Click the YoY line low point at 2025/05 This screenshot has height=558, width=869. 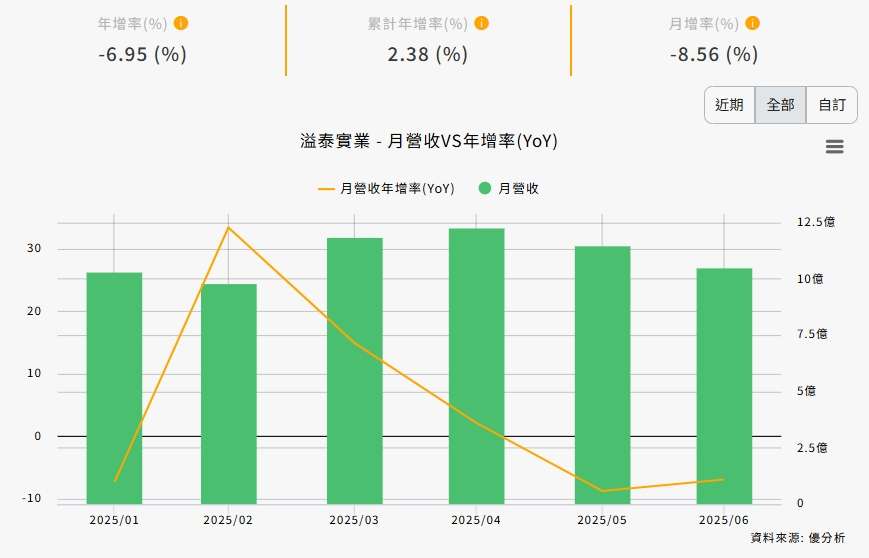tap(602, 491)
